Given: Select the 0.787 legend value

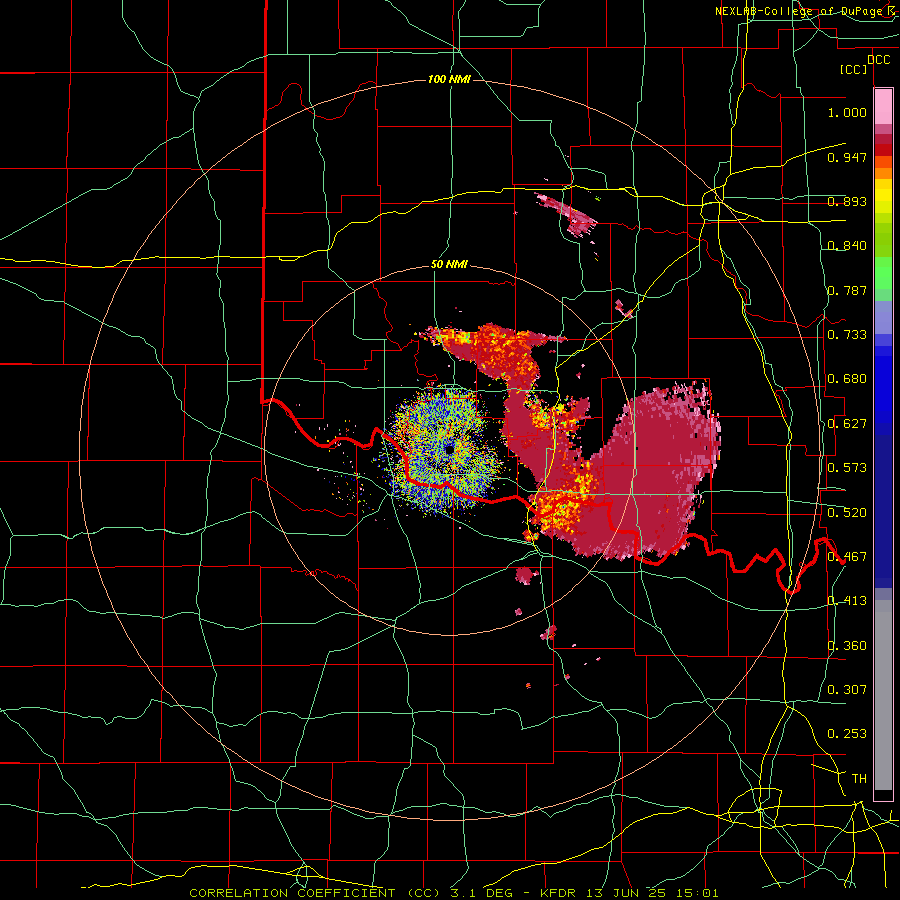Looking at the screenshot, I should click(847, 290).
